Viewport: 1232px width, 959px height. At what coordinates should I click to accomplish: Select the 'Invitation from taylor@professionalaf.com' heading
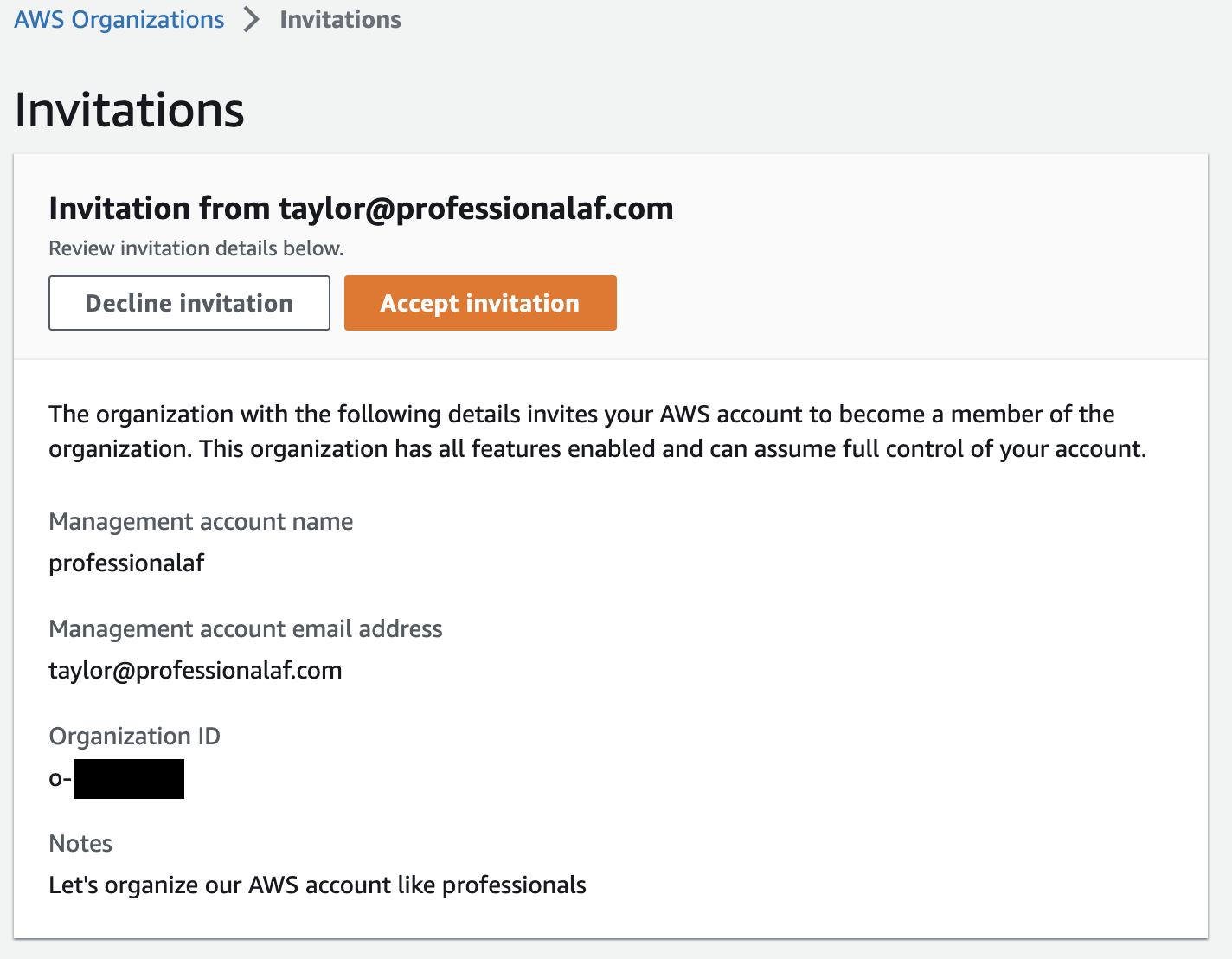(x=361, y=209)
